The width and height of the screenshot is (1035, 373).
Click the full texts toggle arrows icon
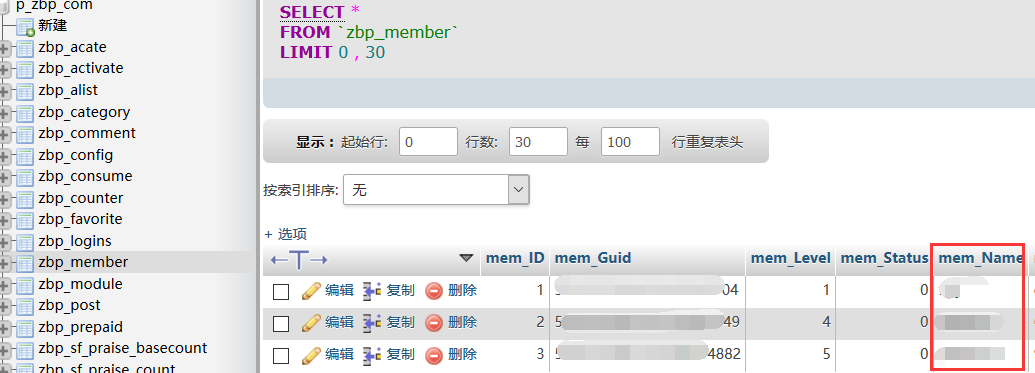point(299,259)
